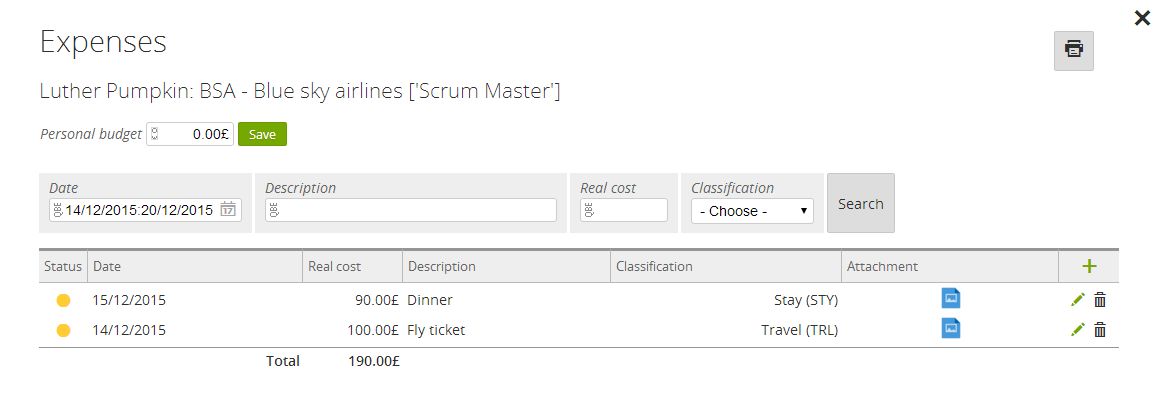Delete the Fly ticket expense trash icon
Image resolution: width=1161 pixels, height=413 pixels.
pos(1100,329)
